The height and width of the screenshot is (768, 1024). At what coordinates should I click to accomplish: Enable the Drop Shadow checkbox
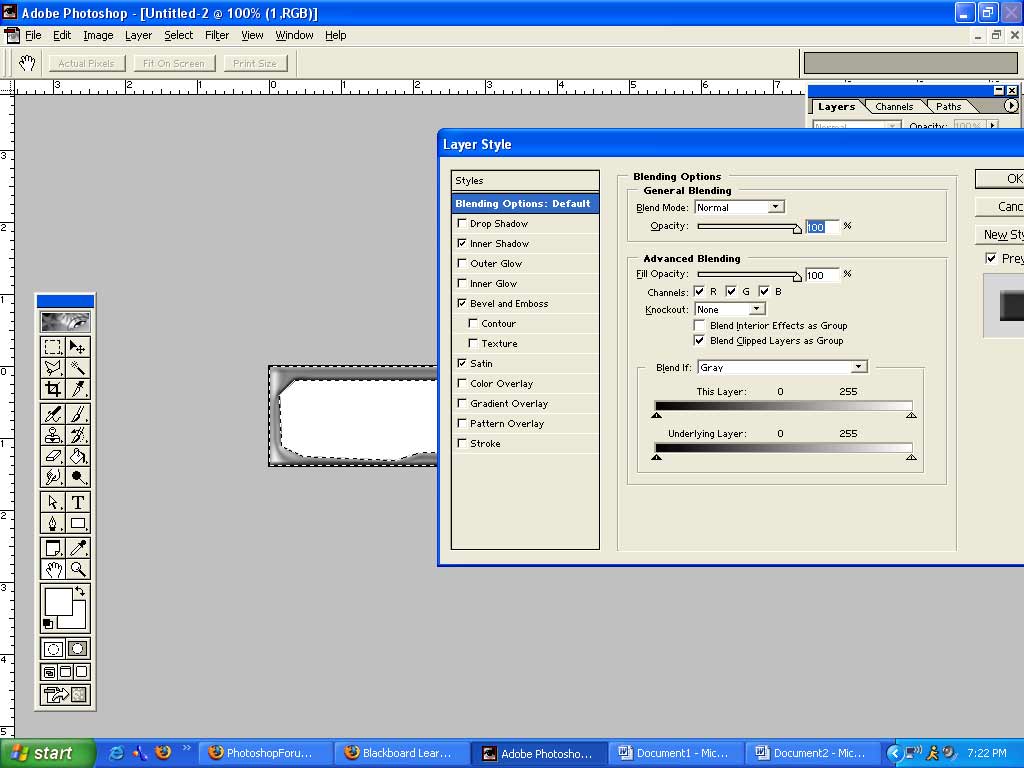(x=462, y=224)
